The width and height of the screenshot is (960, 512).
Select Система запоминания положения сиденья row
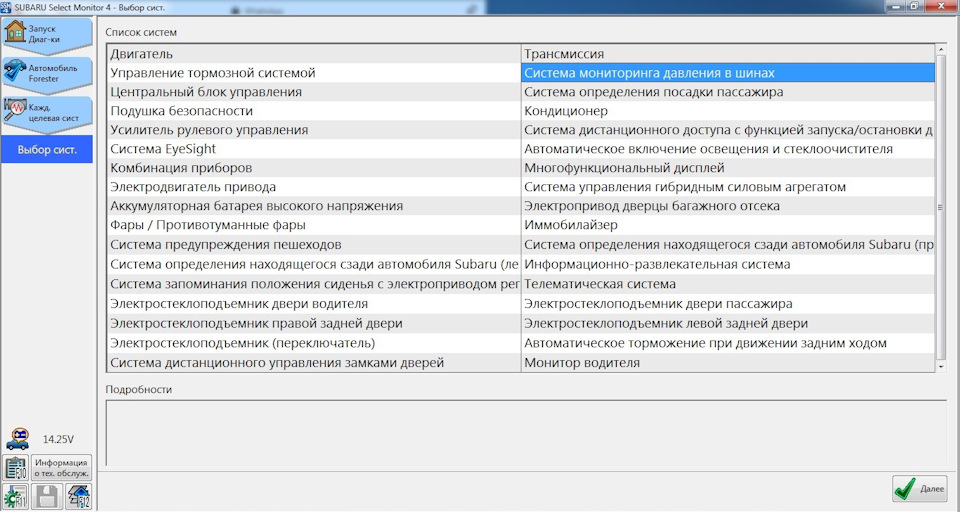point(314,284)
